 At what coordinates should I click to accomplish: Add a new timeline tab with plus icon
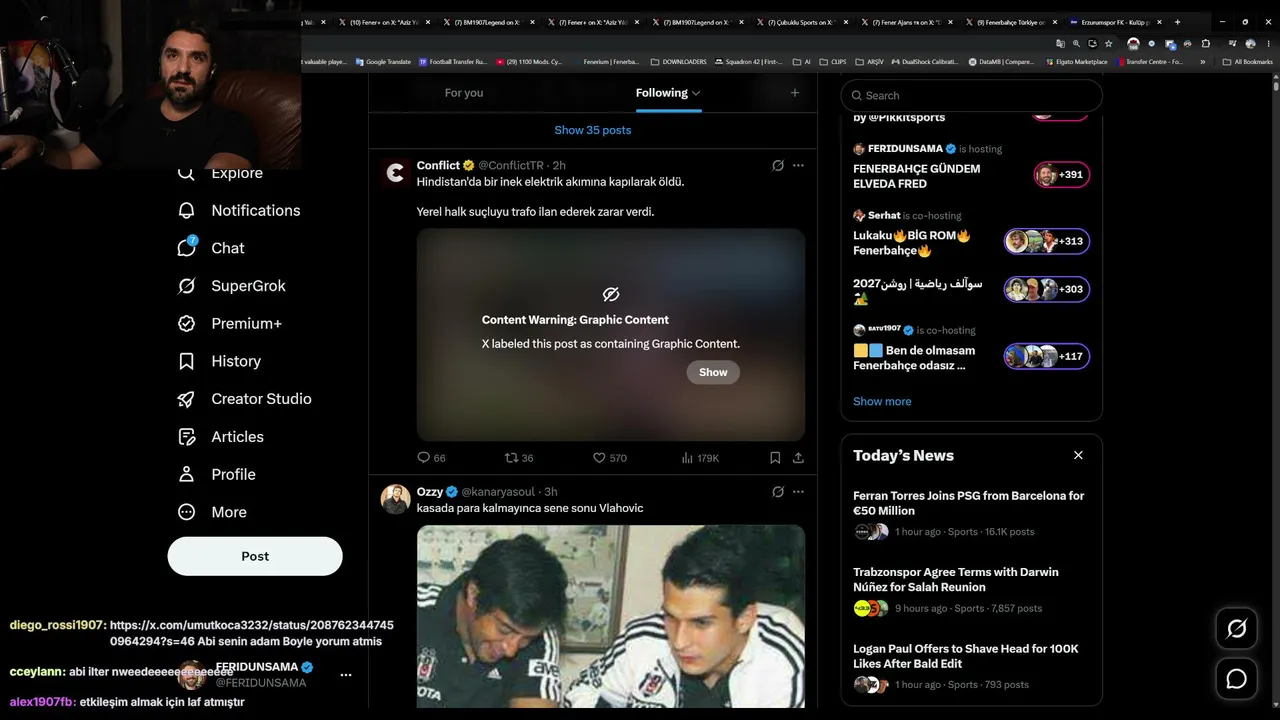795,93
